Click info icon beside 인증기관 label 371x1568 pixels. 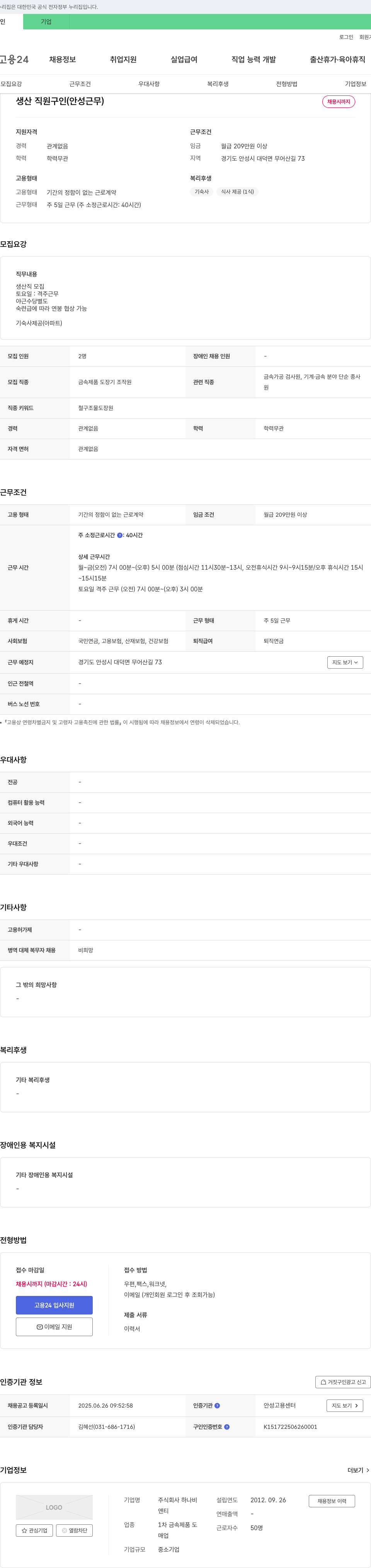pyautogui.click(x=217, y=1405)
